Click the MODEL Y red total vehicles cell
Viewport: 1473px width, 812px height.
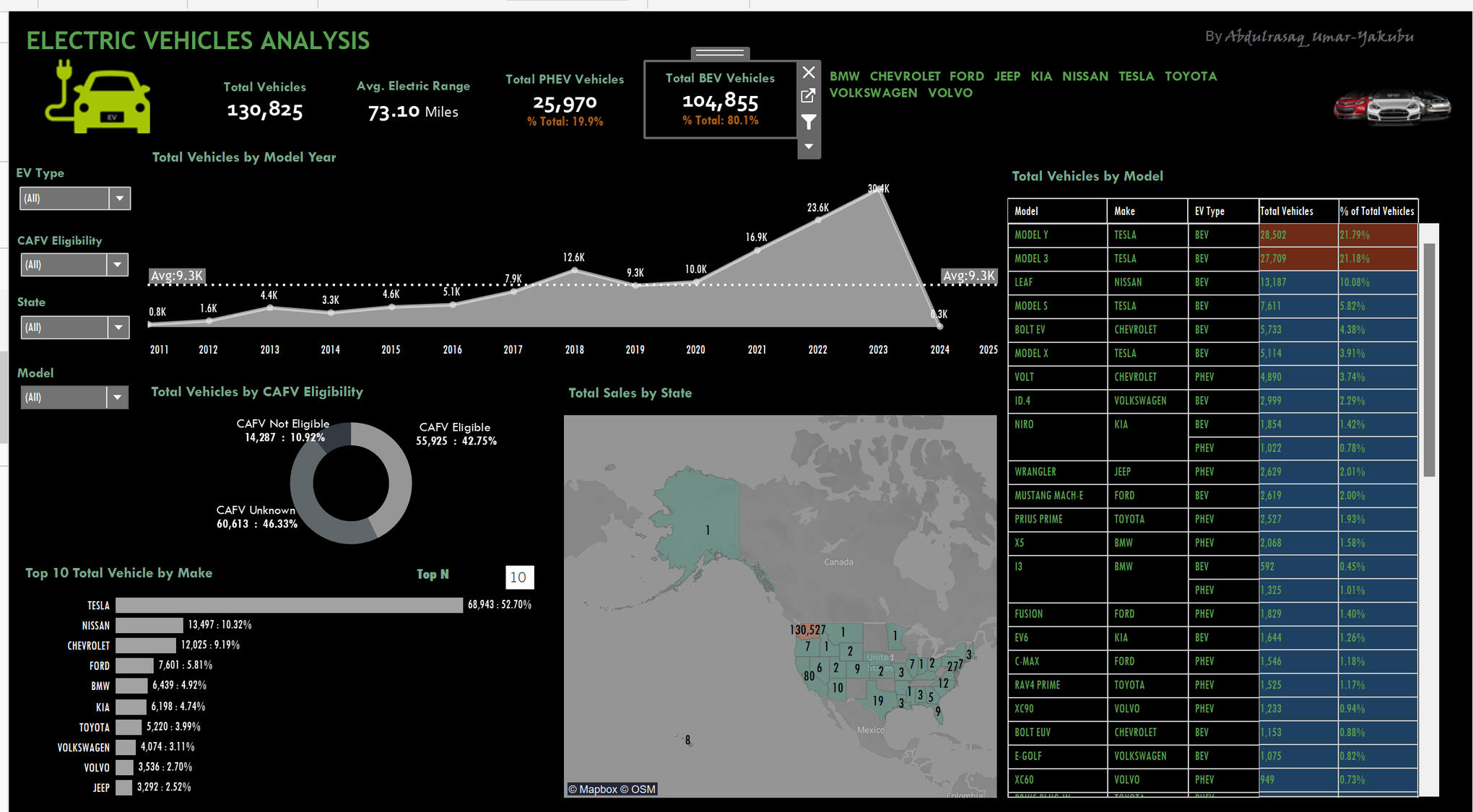(1297, 235)
